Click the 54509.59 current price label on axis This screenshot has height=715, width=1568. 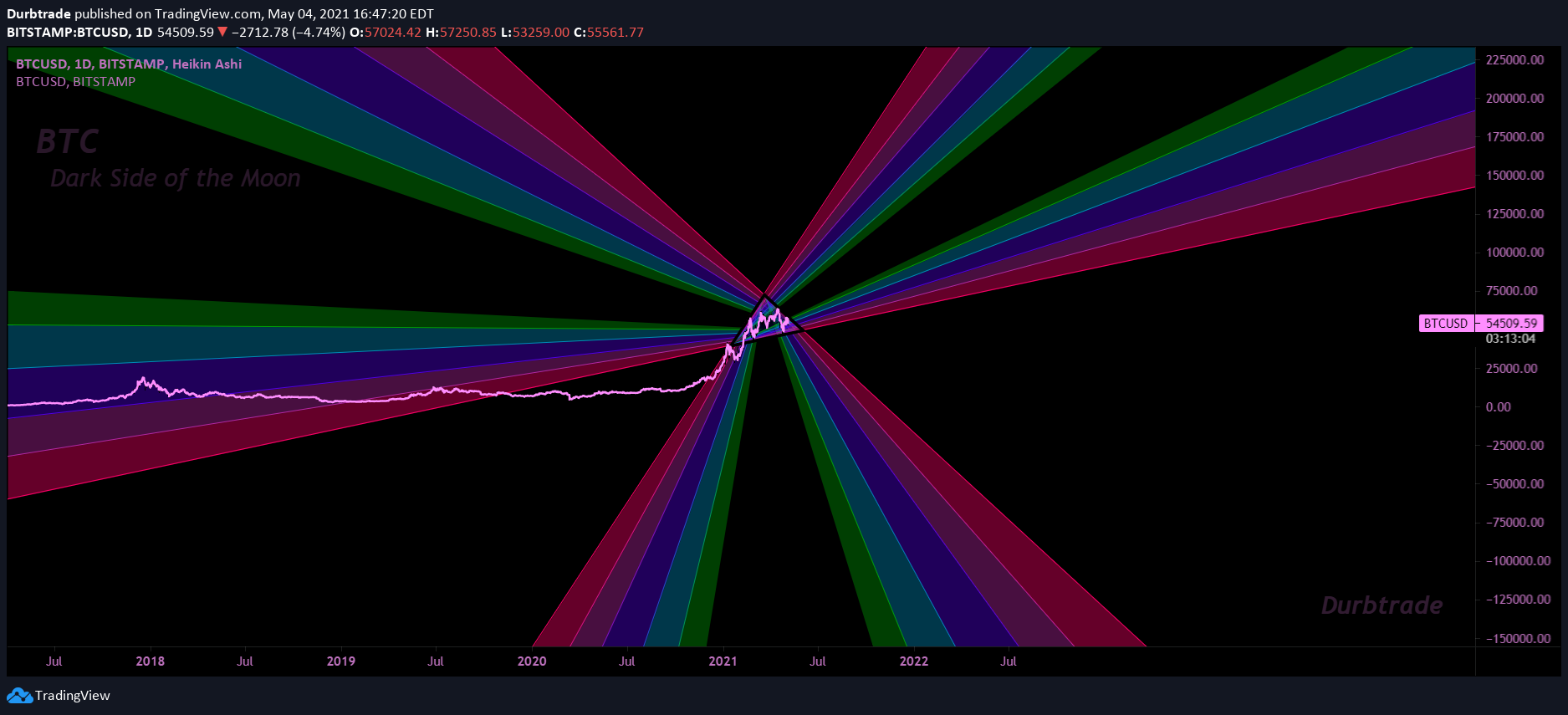[1511, 324]
